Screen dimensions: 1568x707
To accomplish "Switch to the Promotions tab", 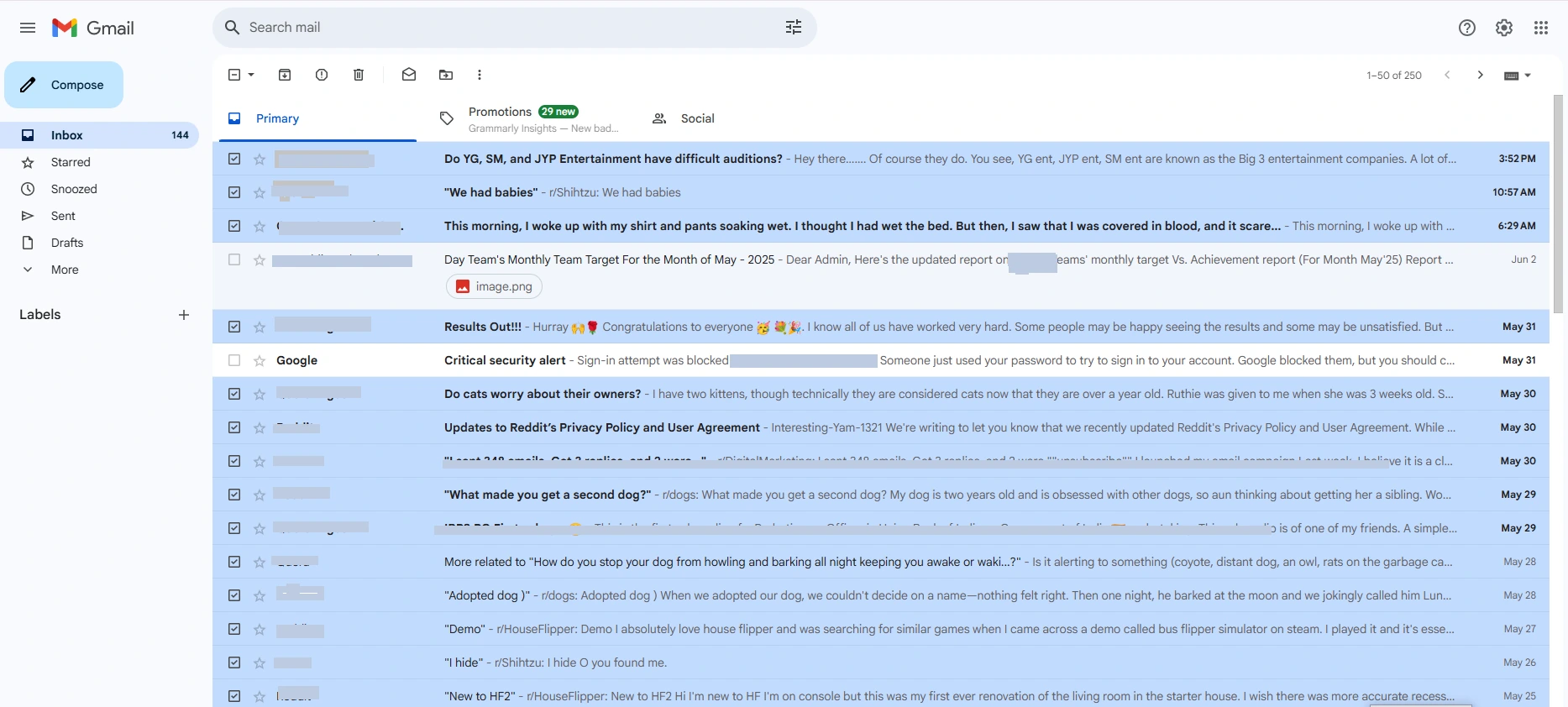I will [530, 118].
